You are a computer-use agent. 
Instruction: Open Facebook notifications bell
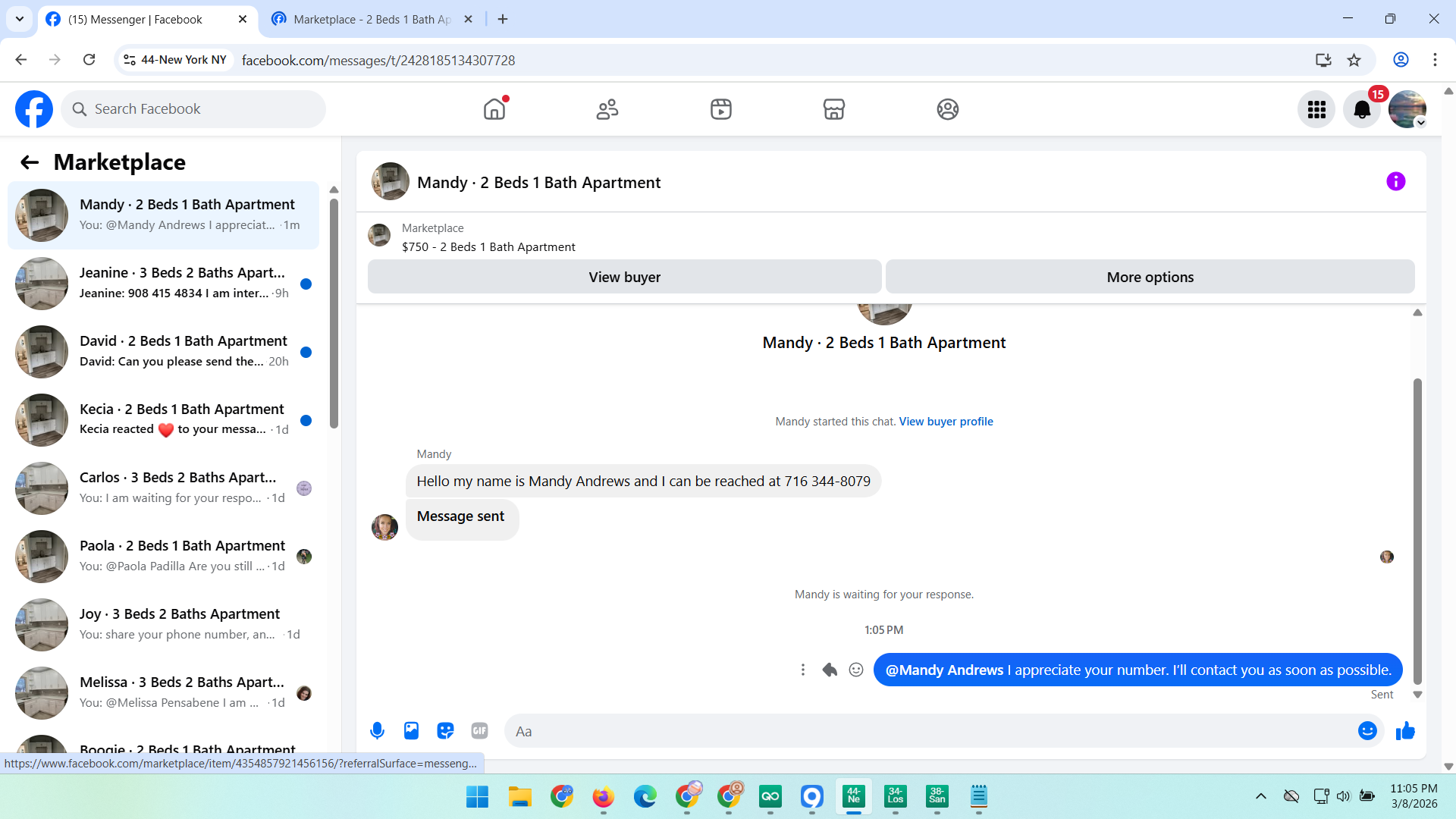[x=1362, y=110]
